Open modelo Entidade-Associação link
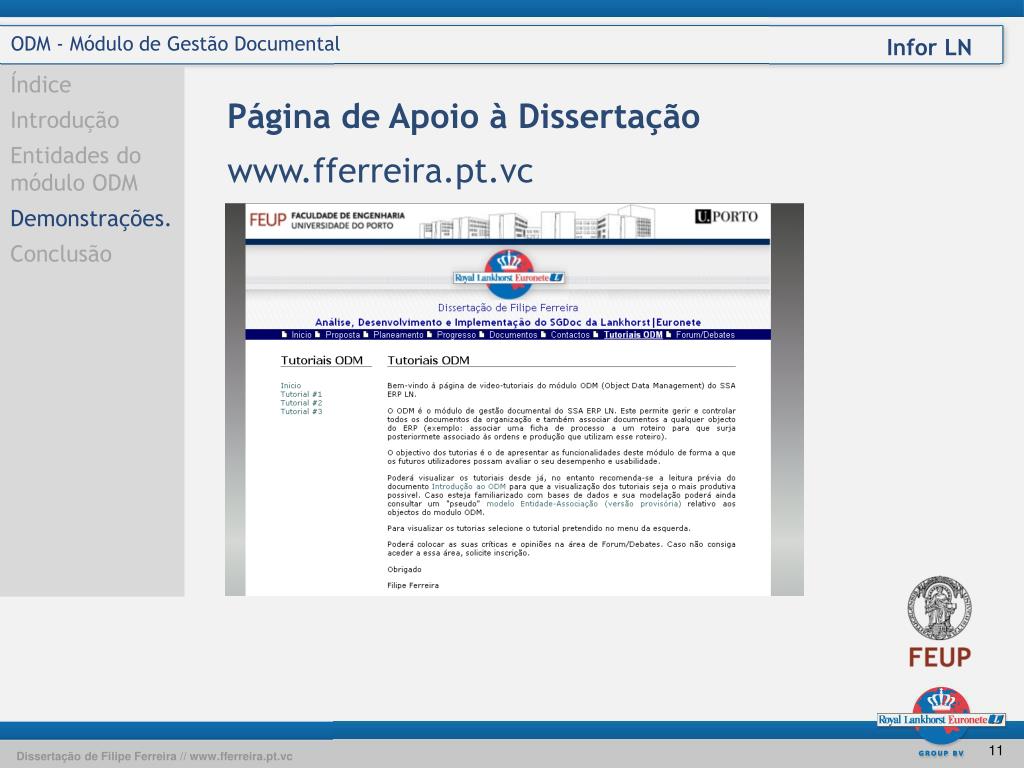Image resolution: width=1024 pixels, height=768 pixels. (584, 504)
